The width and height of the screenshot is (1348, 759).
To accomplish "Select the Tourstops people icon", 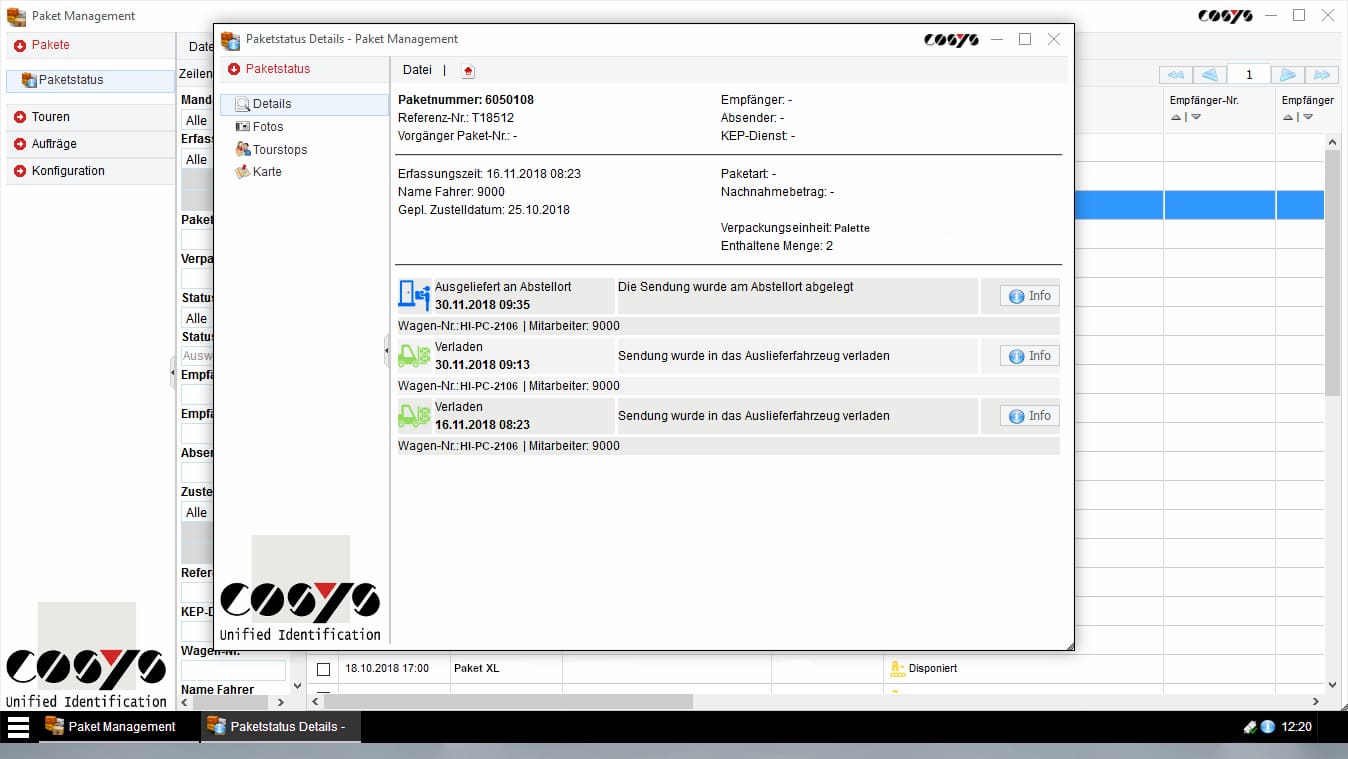I will tap(243, 149).
